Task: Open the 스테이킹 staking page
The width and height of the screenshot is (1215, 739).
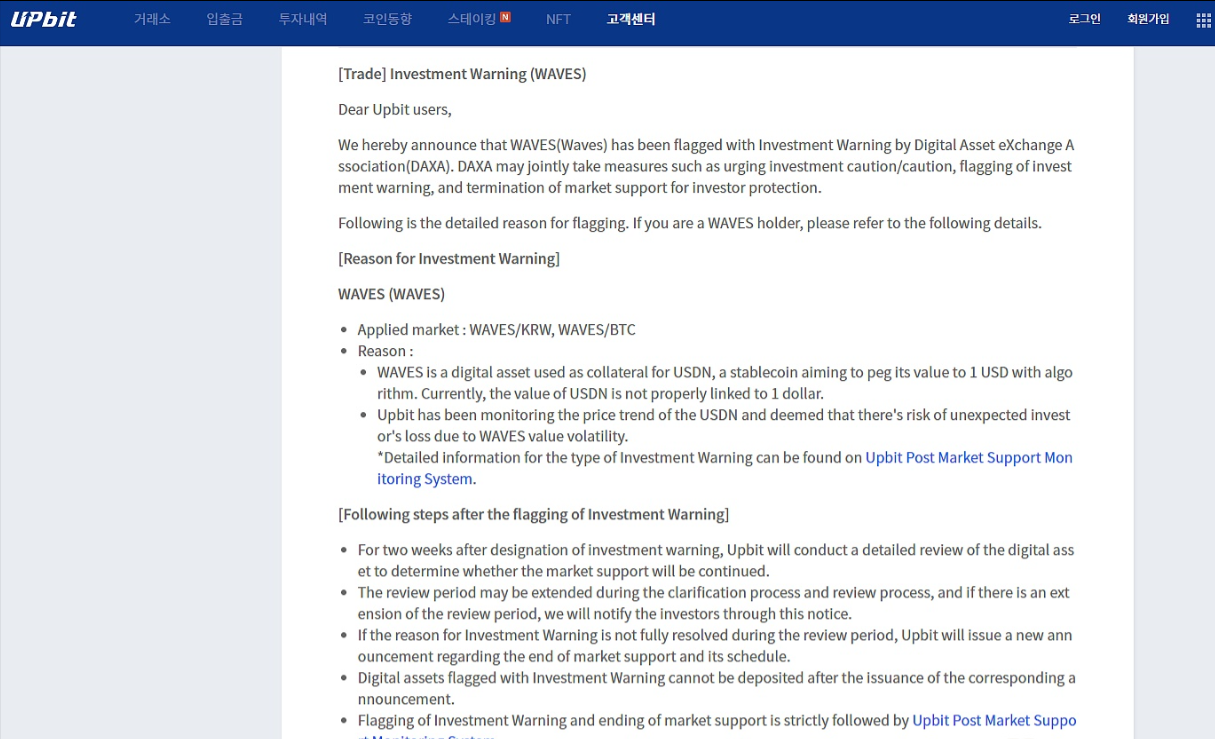Action: 471,19
